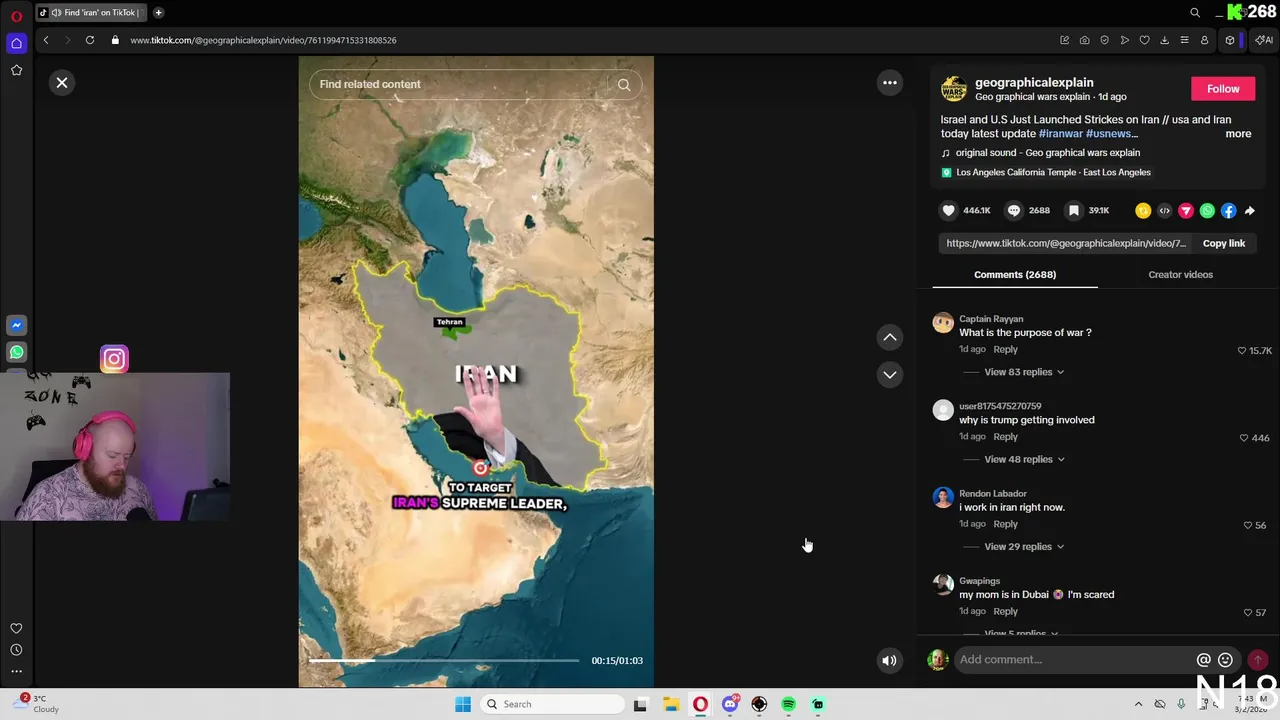Like Rendon Labador's comment
The height and width of the screenshot is (720, 1280).
coord(1248,525)
